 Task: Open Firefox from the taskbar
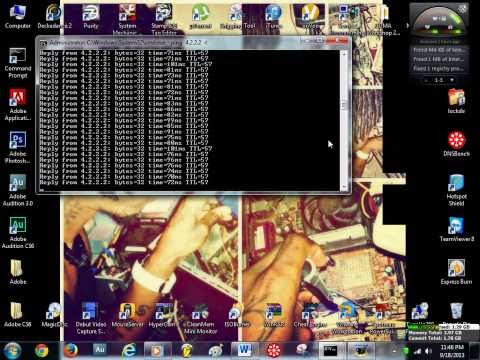coord(71,351)
